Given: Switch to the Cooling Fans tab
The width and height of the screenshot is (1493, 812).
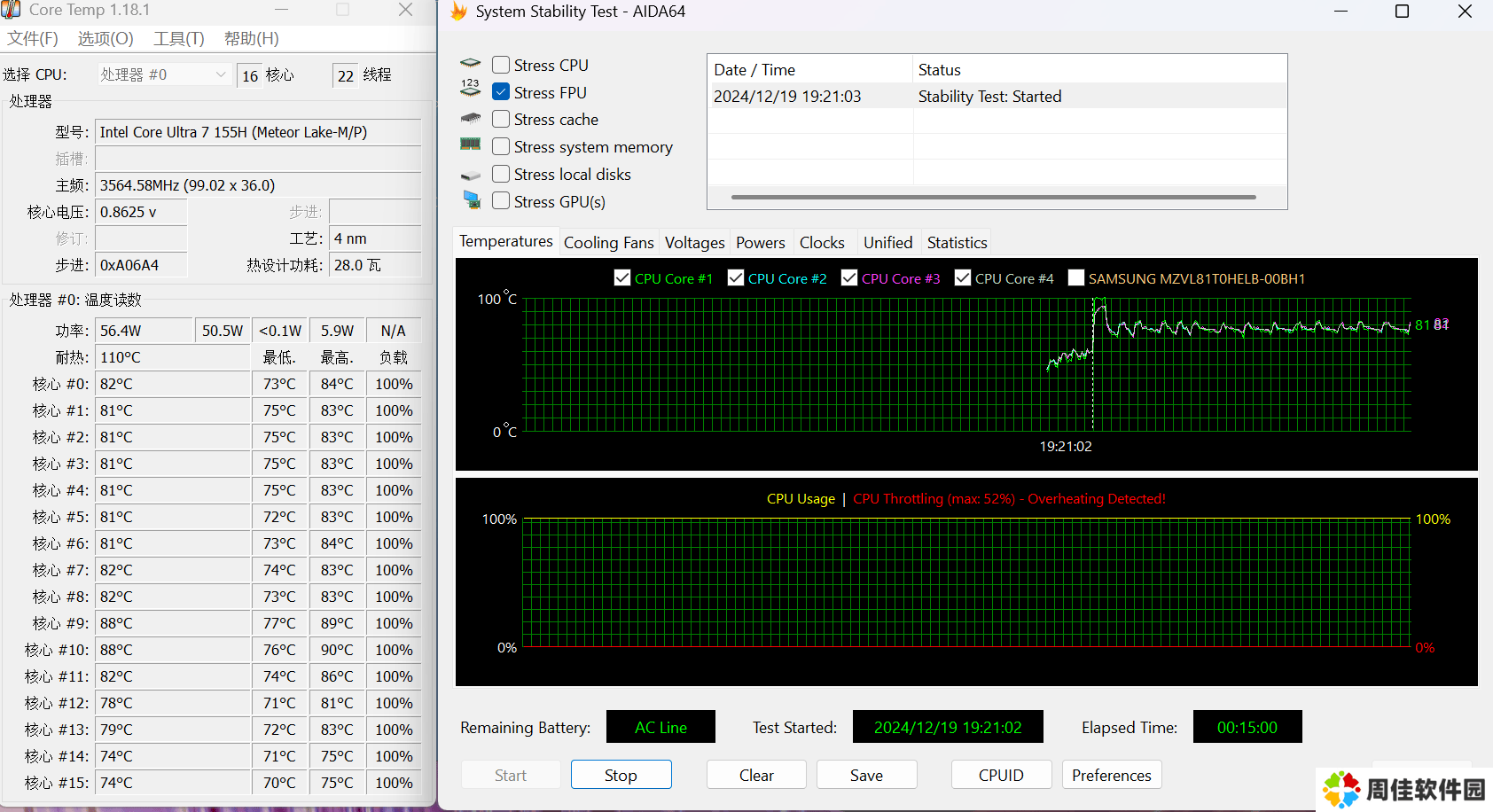Looking at the screenshot, I should point(608,242).
